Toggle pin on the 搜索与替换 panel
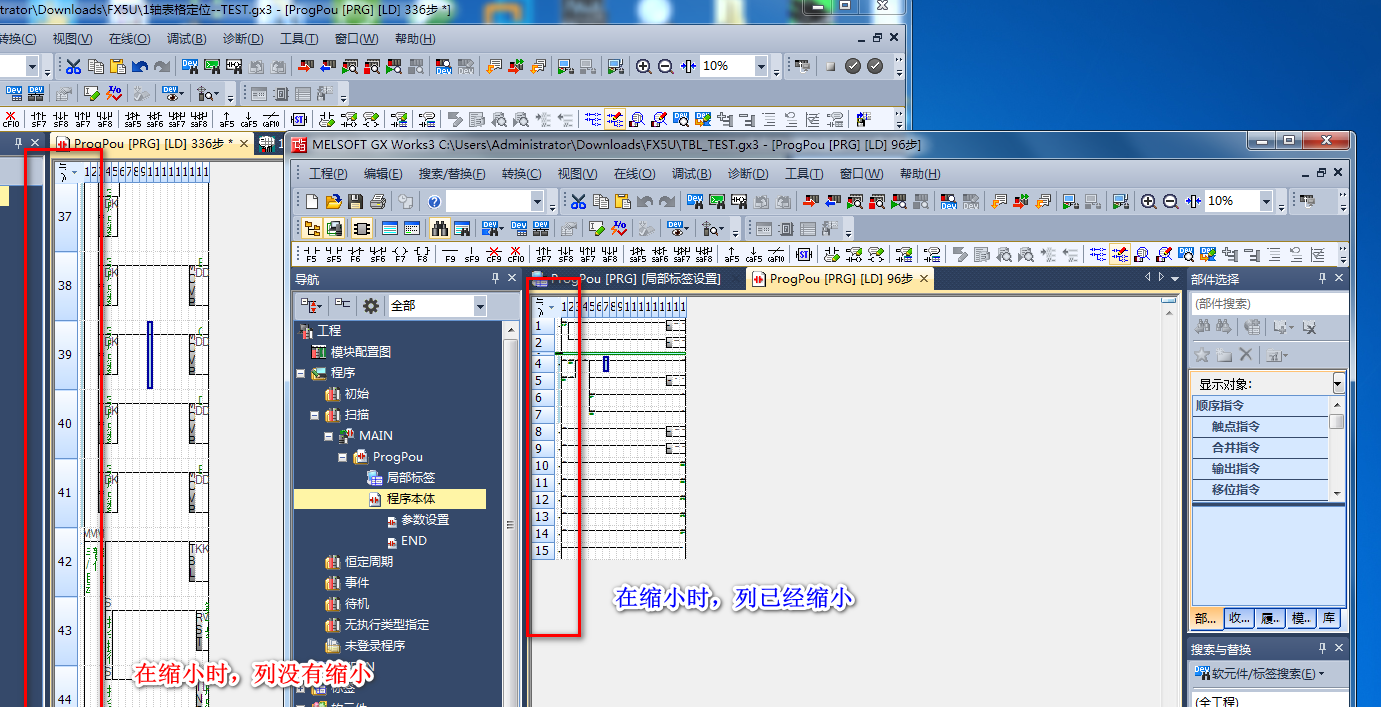 pyautogui.click(x=1322, y=649)
